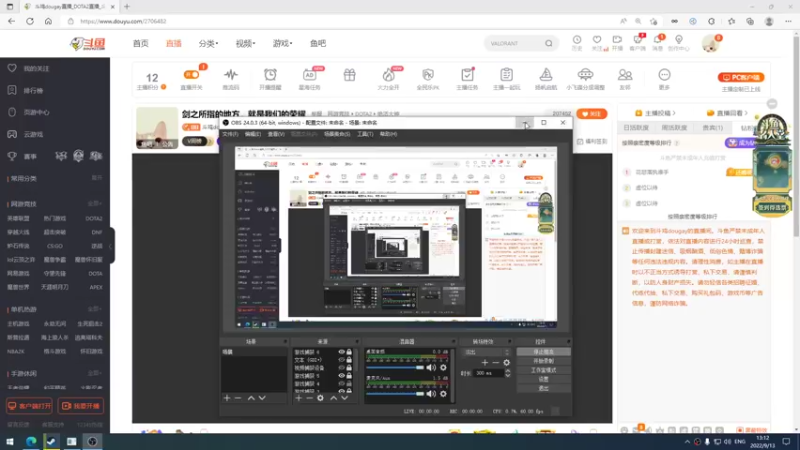The width and height of the screenshot is (800, 450).
Task: Click the gift box icon in streamer toolbar
Action: 349,75
